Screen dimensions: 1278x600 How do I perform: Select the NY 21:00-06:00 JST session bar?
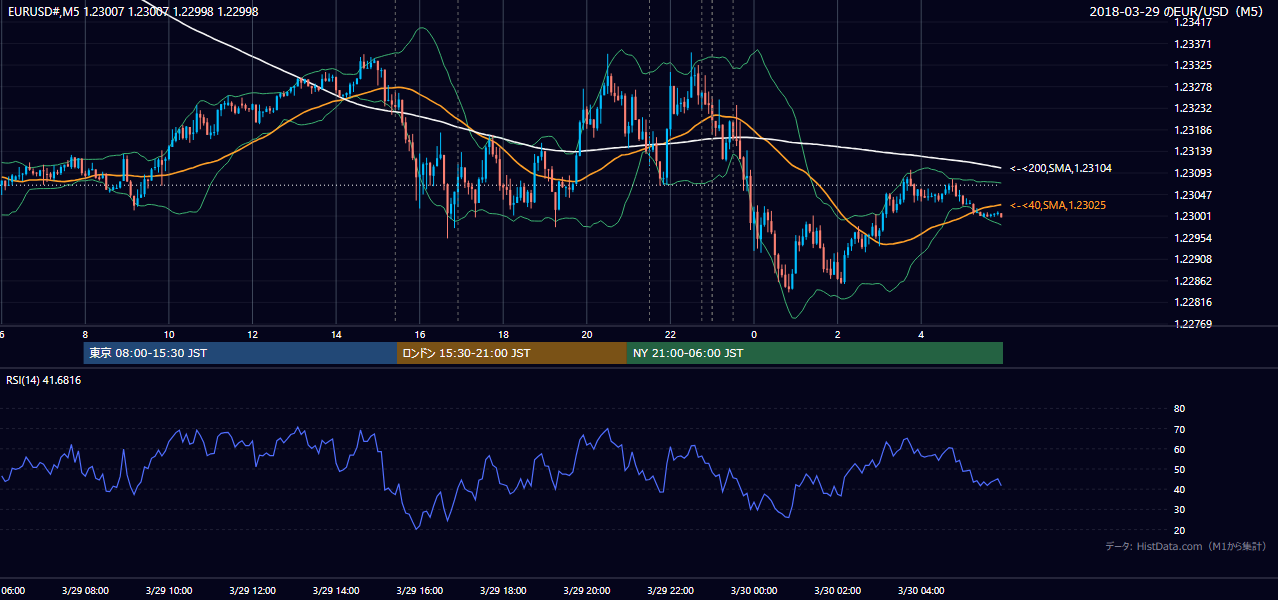815,353
